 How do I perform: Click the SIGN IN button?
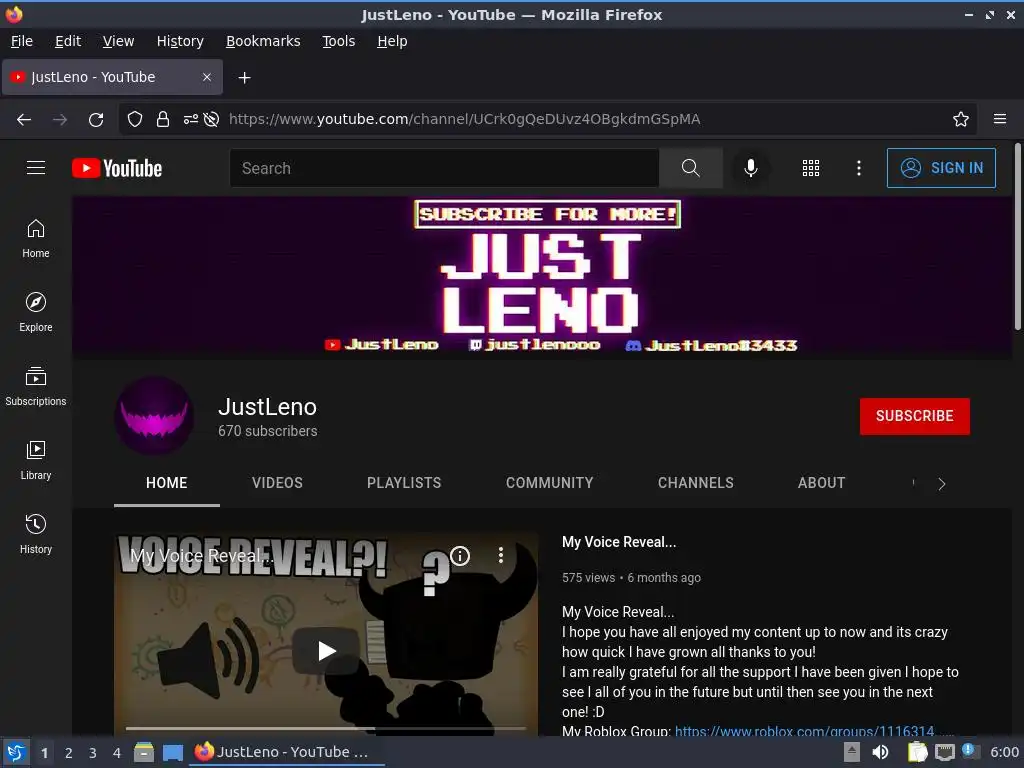(x=941, y=168)
